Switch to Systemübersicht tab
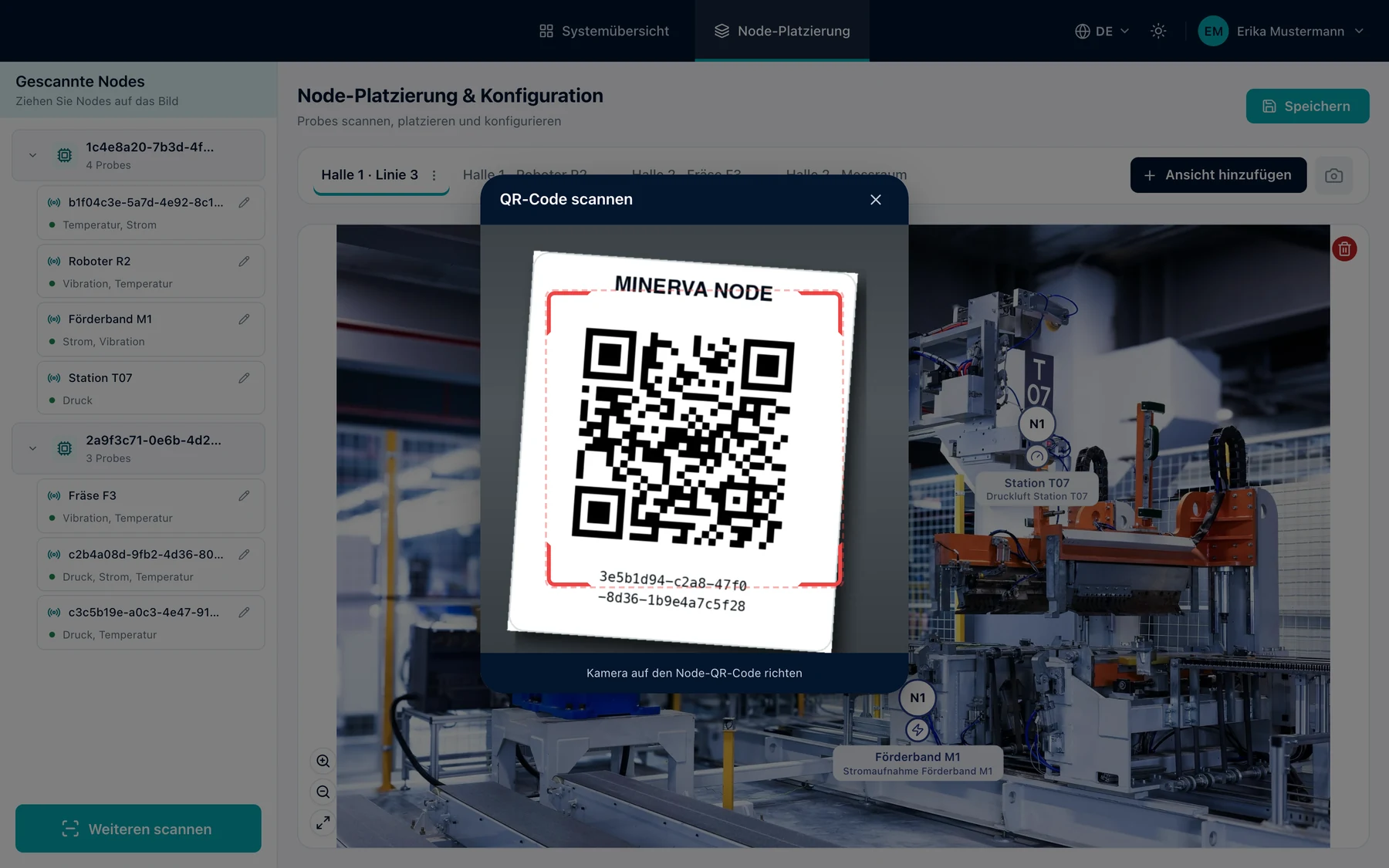Viewport: 1389px width, 868px height. tap(604, 31)
